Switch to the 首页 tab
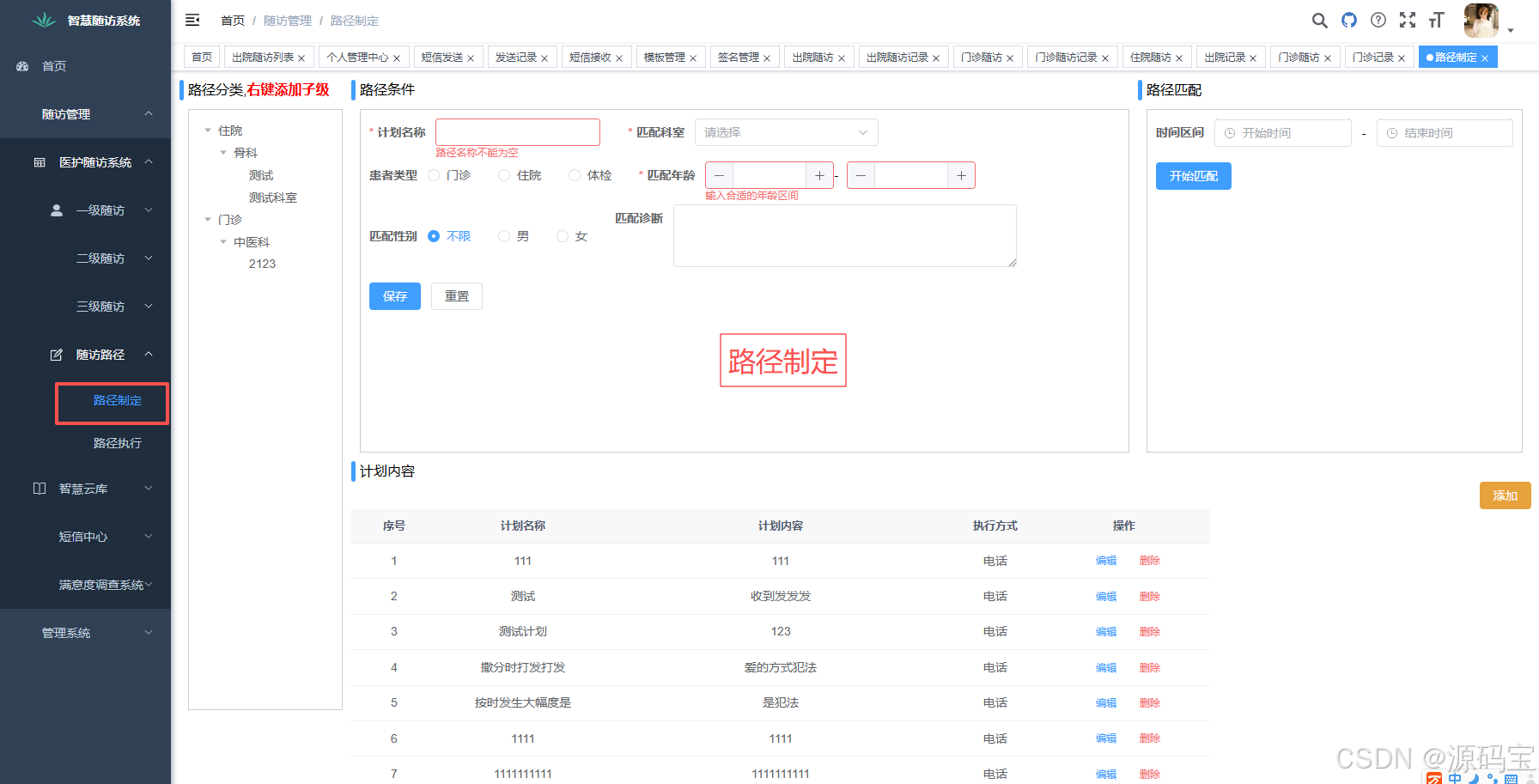This screenshot has height=784, width=1539. click(x=202, y=58)
